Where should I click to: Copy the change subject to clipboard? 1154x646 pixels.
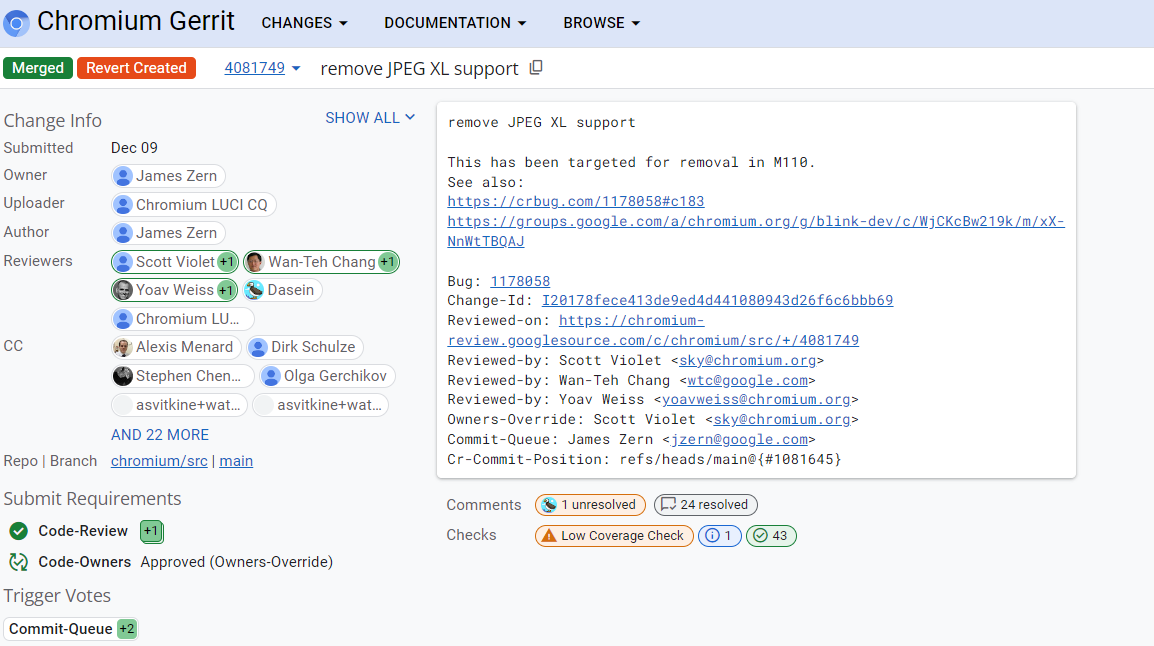tap(536, 68)
